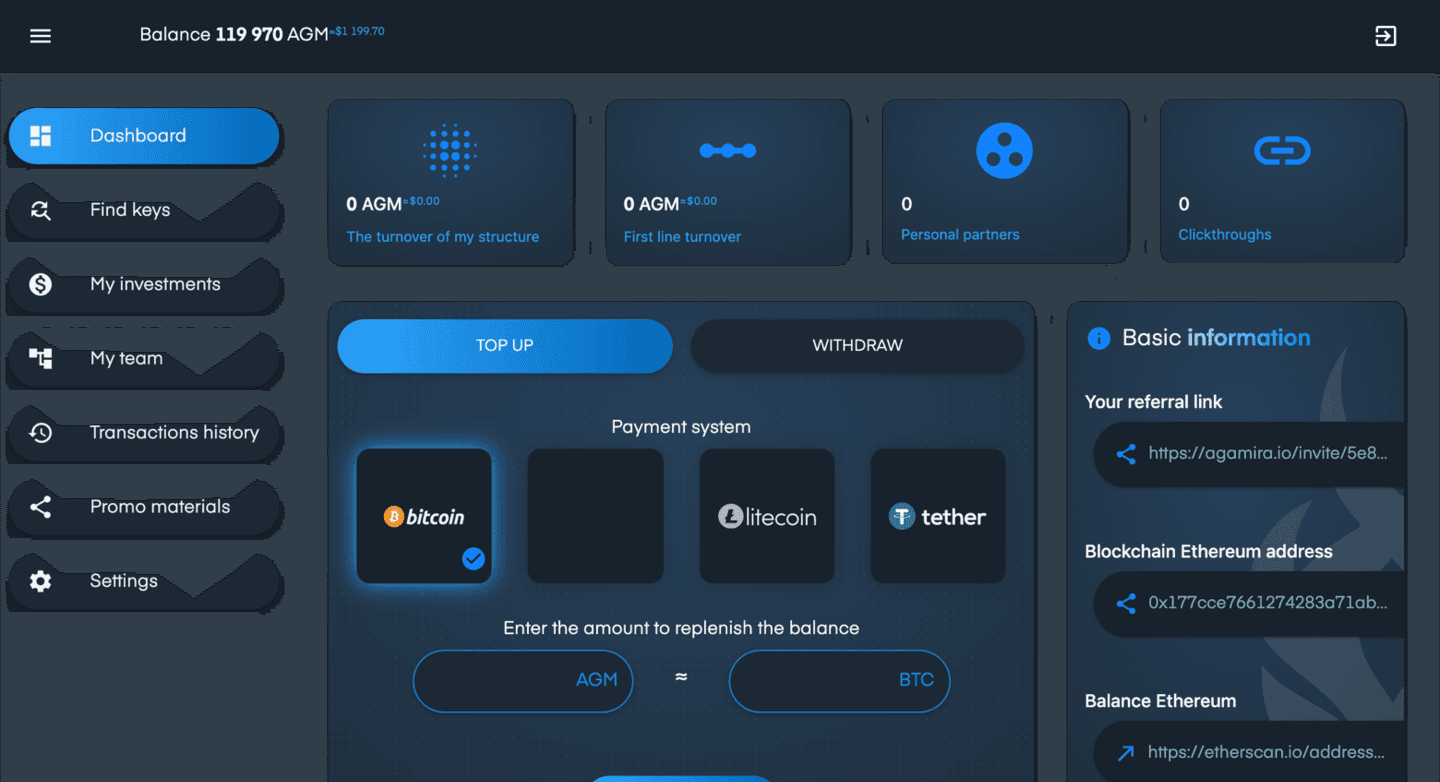The width and height of the screenshot is (1440, 782).
Task: Choose litecoin payment system
Action: coord(767,516)
